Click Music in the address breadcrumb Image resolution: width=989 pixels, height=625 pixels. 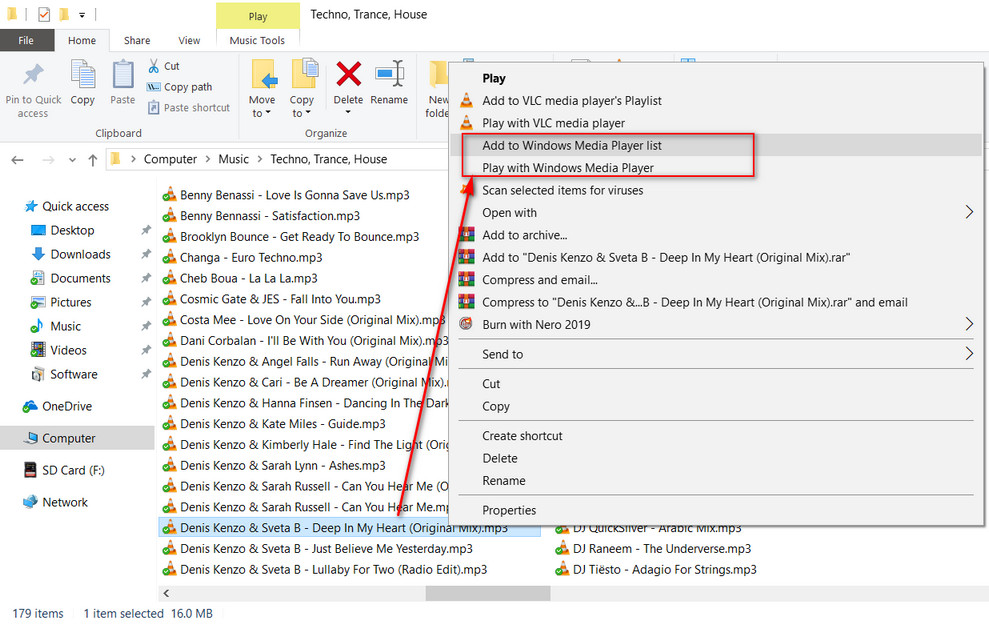pyautogui.click(x=233, y=159)
